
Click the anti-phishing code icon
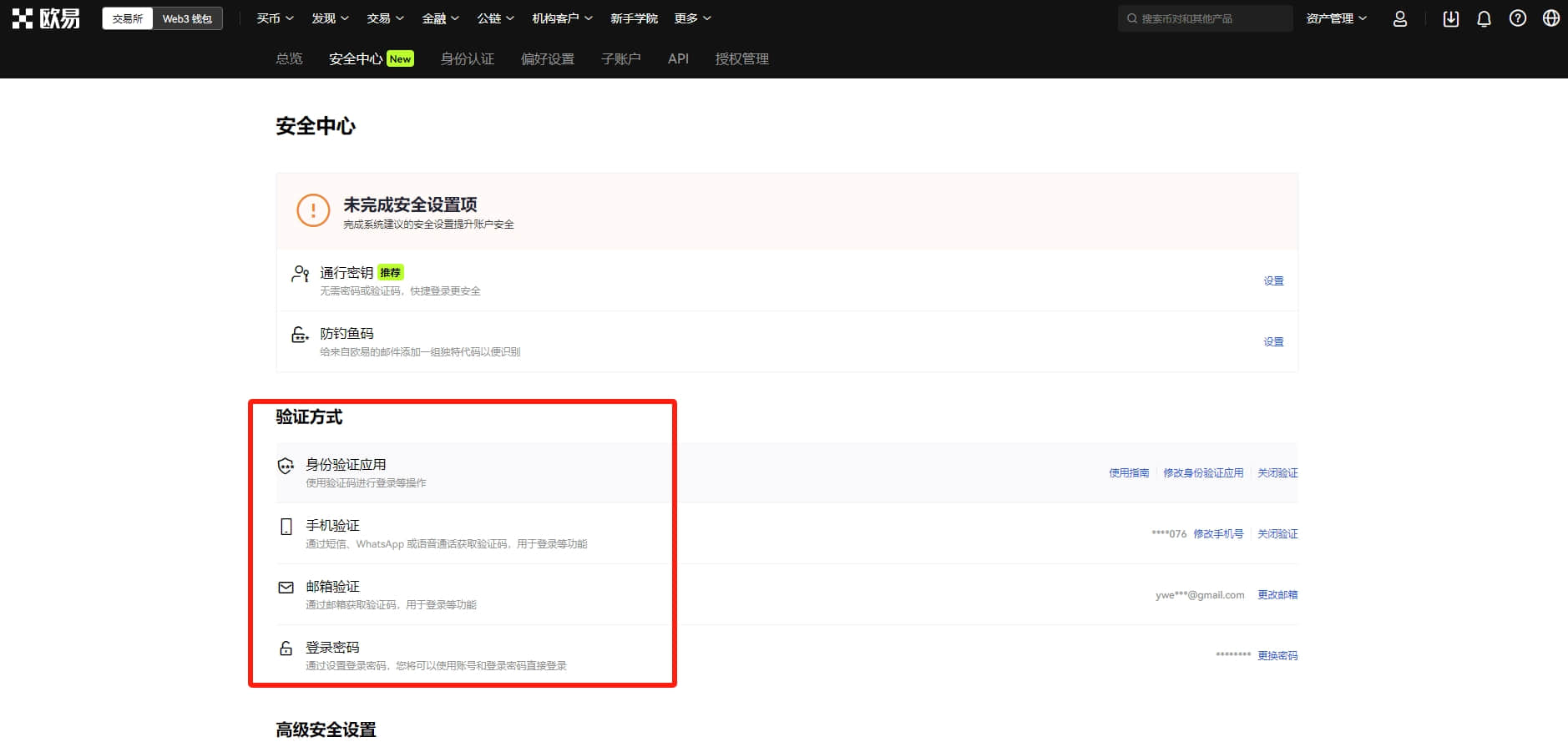[x=300, y=335]
